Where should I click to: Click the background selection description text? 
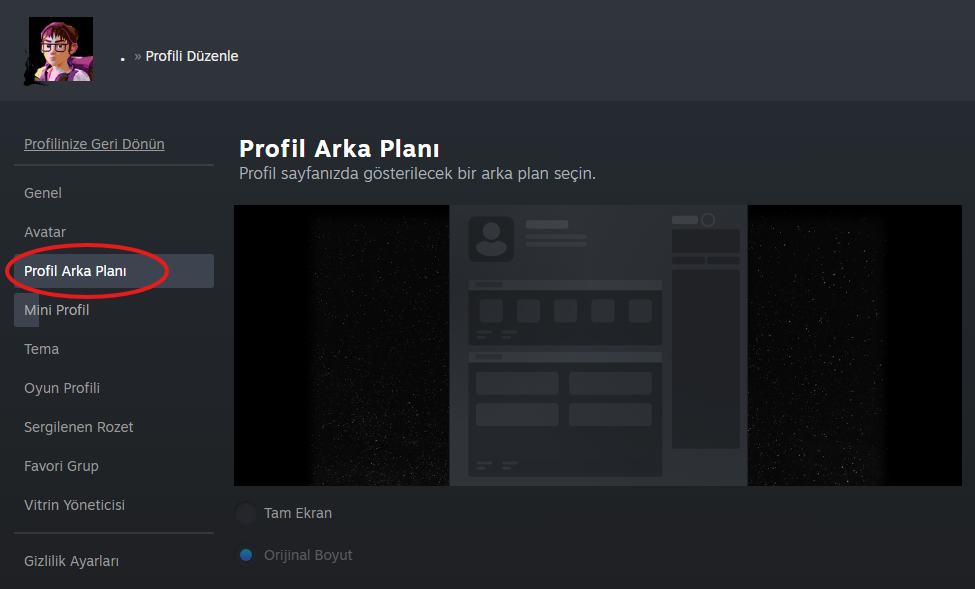coord(417,174)
